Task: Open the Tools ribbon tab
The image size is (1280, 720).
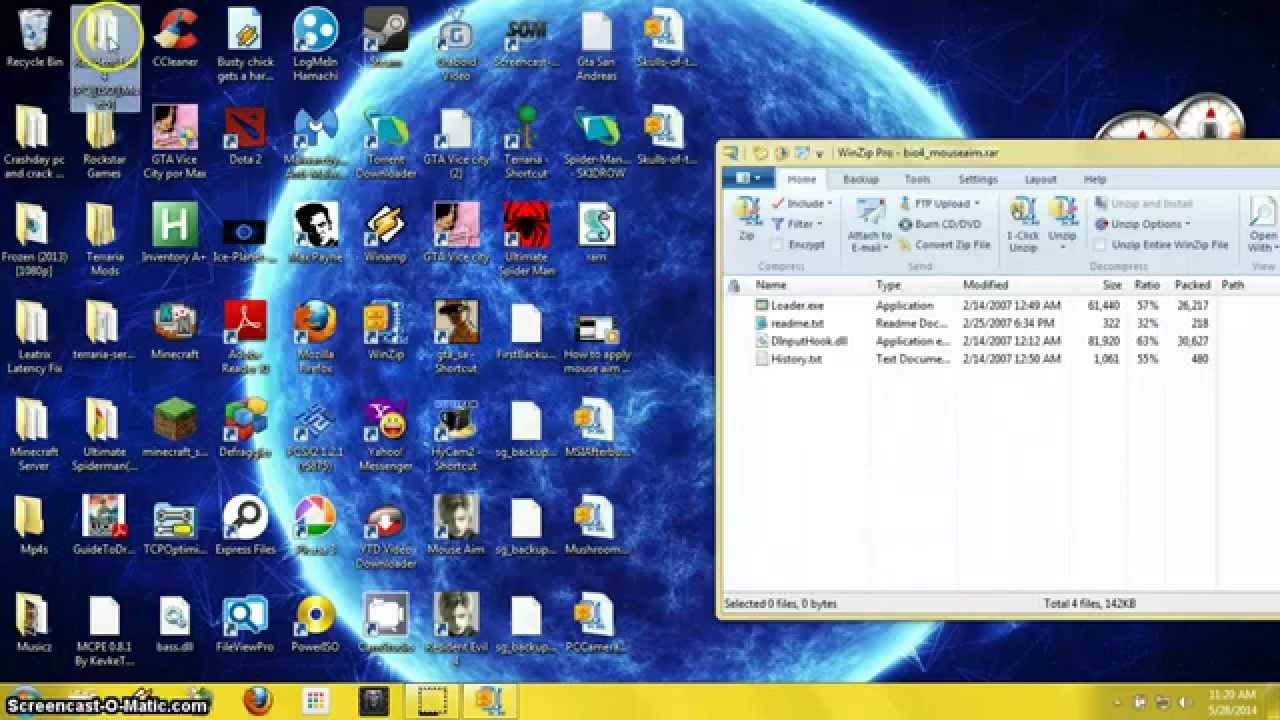Action: (x=917, y=180)
